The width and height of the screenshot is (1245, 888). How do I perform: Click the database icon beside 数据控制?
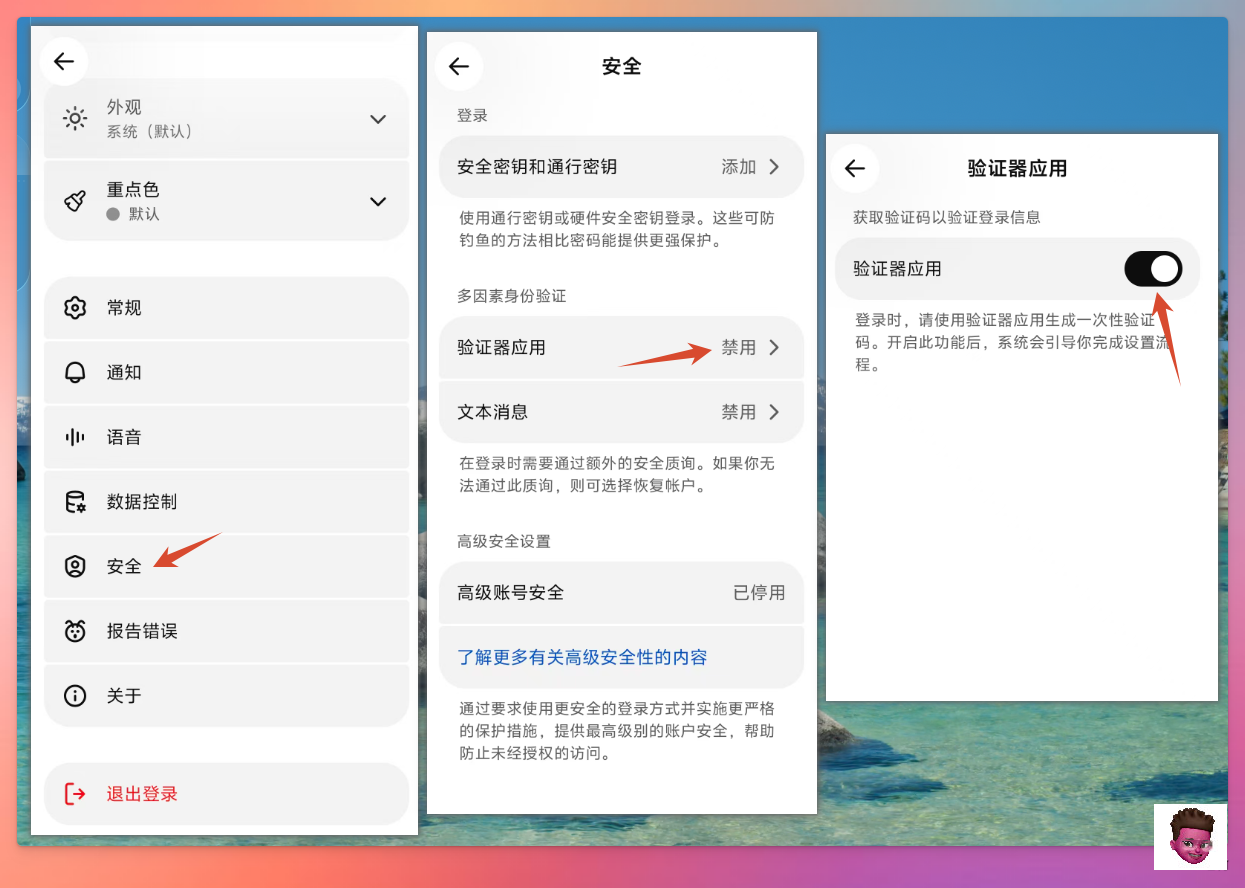75,501
